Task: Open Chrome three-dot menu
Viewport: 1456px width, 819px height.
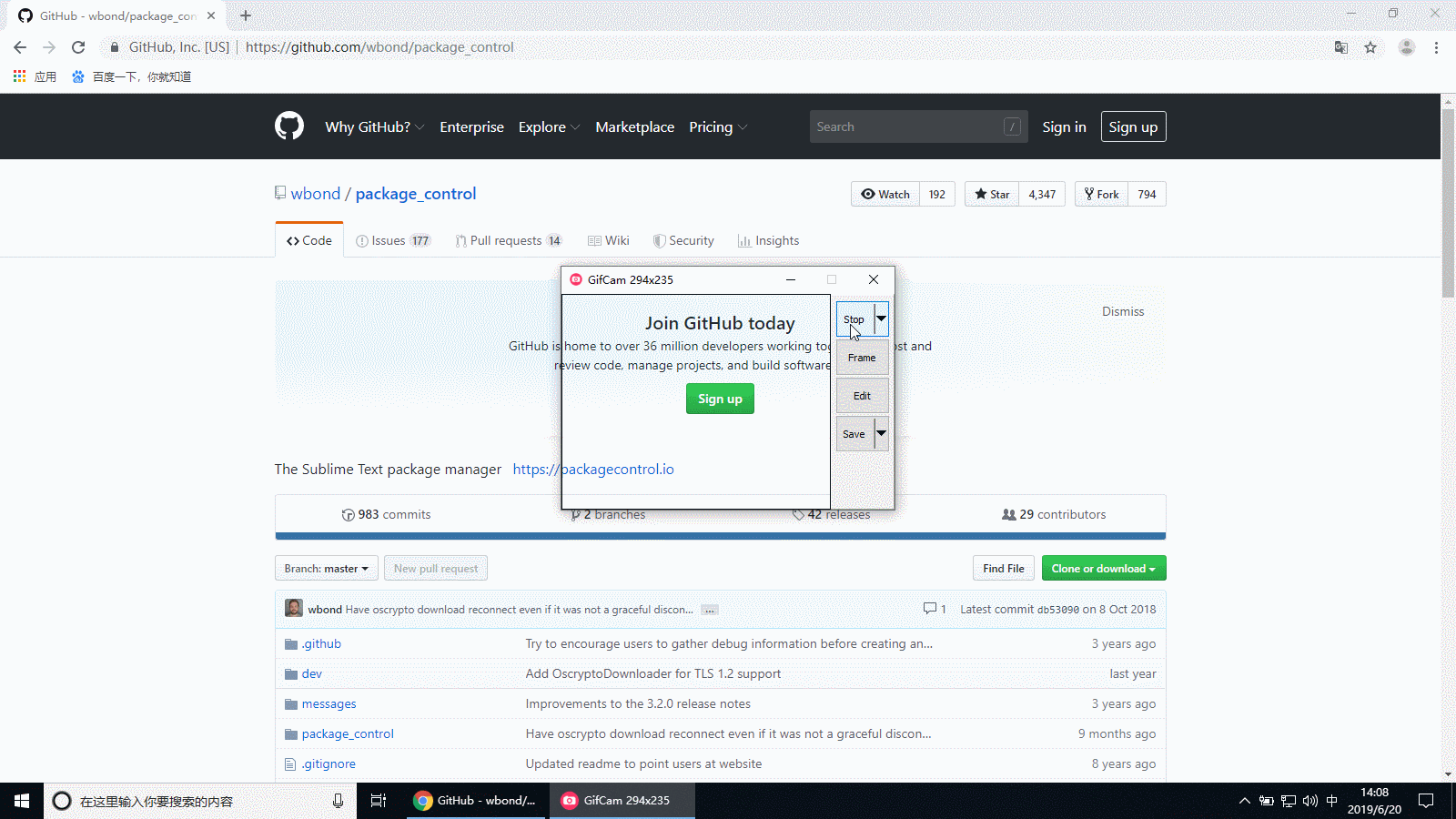Action: click(1436, 47)
